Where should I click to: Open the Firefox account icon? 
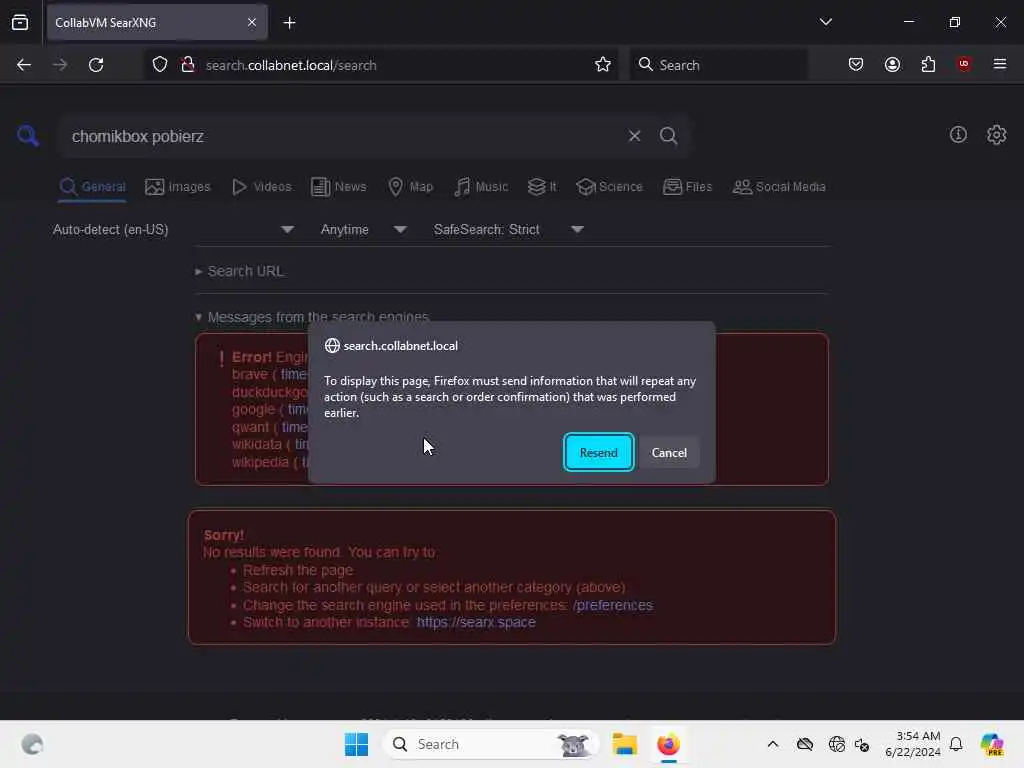(x=892, y=65)
